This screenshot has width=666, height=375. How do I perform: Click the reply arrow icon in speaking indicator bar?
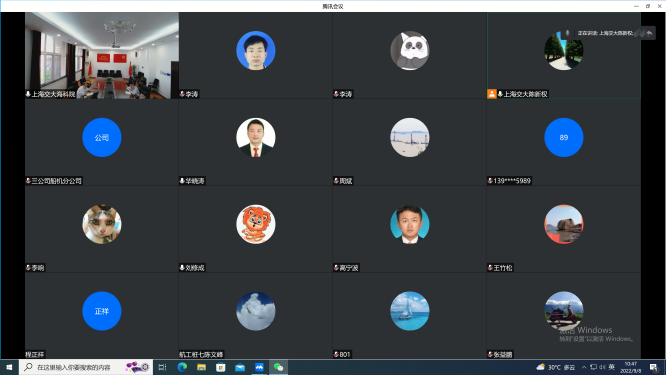(649, 33)
